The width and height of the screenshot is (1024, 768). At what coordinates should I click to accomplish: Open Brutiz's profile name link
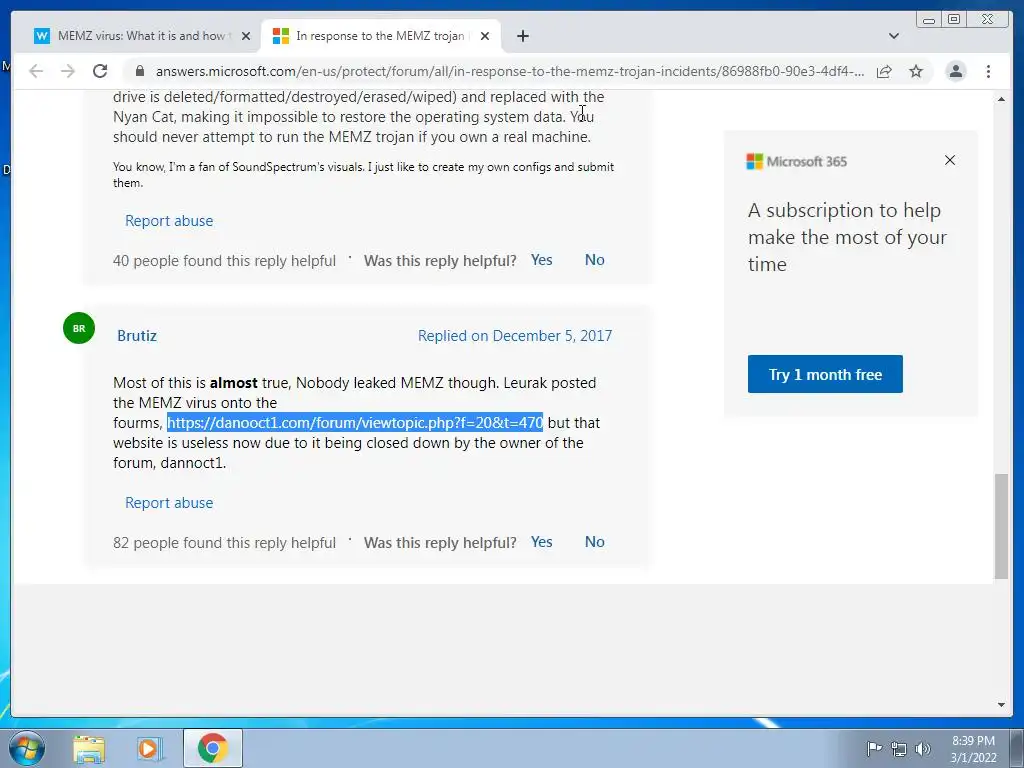pos(136,336)
